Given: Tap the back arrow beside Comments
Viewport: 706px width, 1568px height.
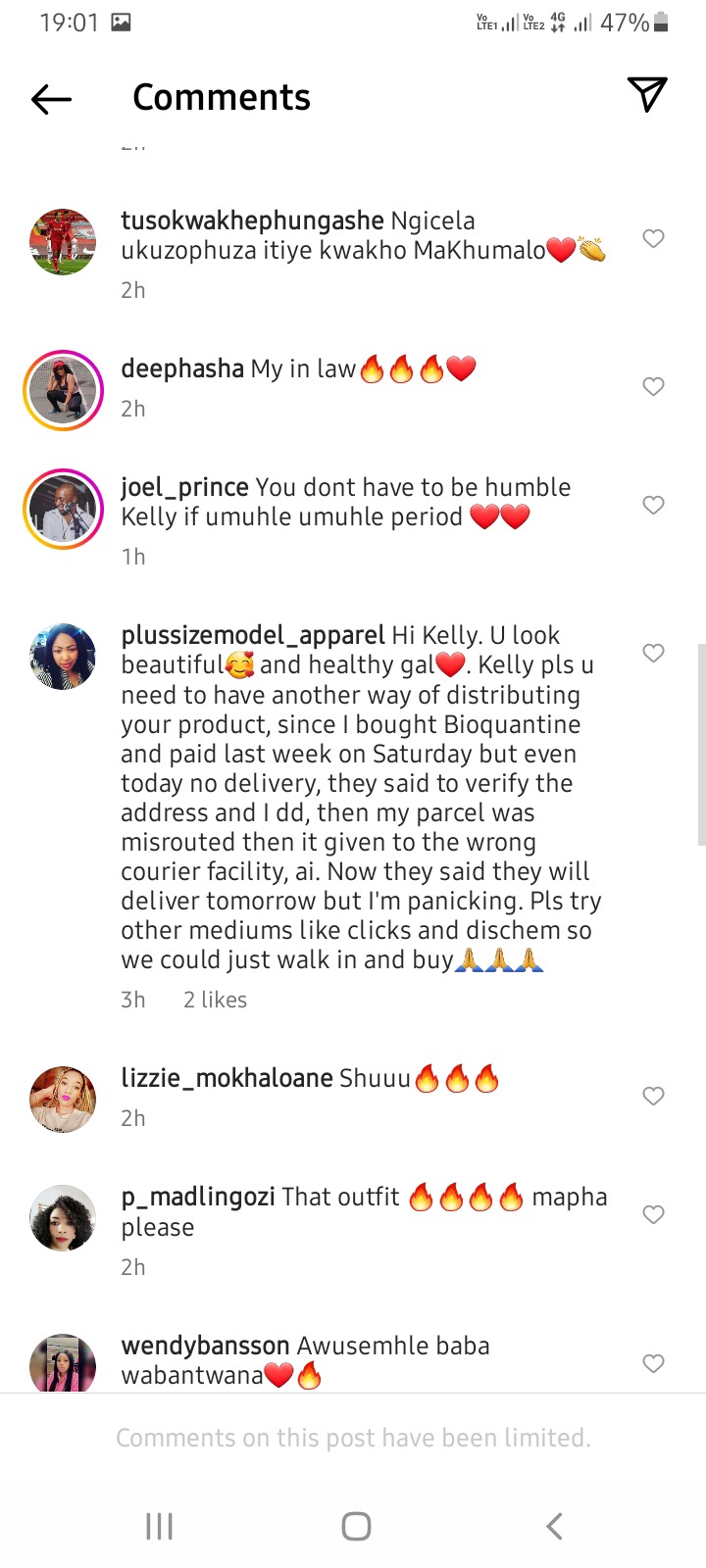Looking at the screenshot, I should (x=51, y=98).
